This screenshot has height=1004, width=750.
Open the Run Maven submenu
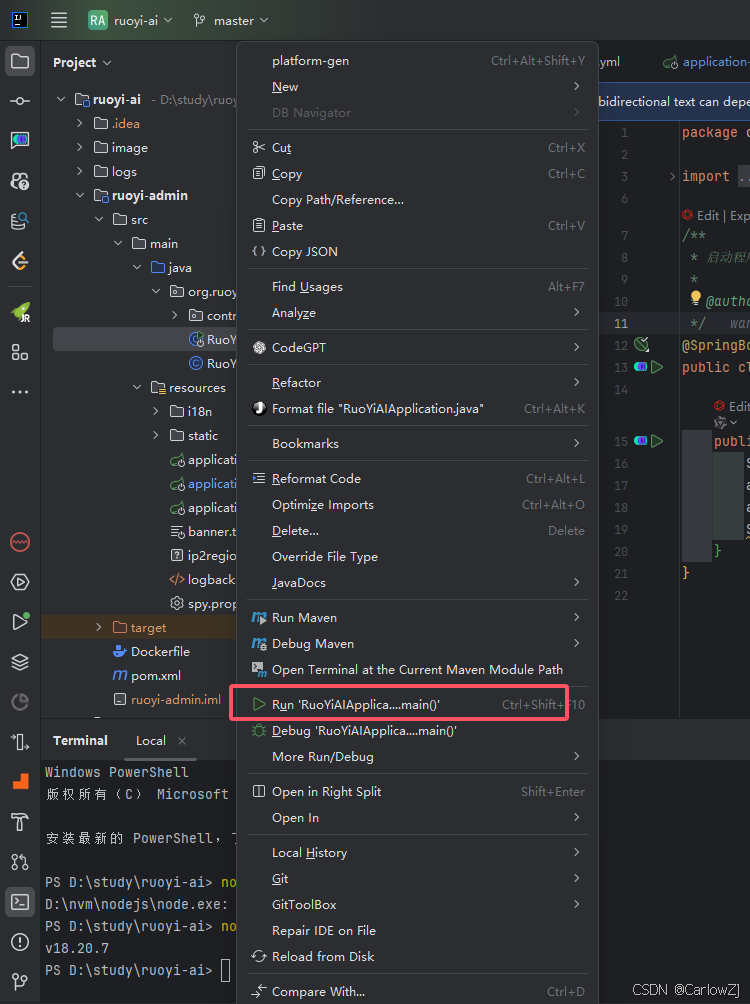coord(417,617)
